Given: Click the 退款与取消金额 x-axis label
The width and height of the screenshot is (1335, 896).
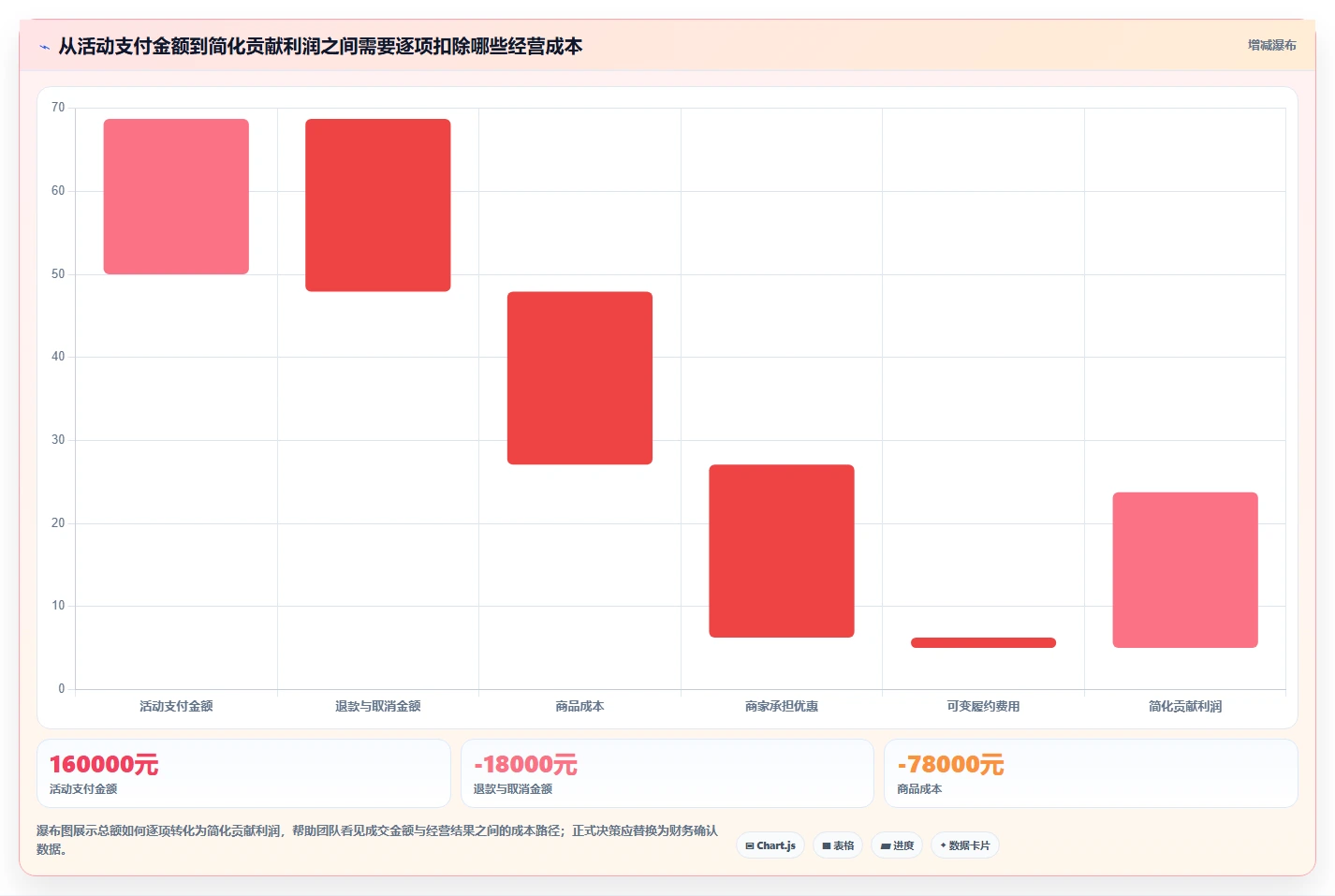Looking at the screenshot, I should 378,706.
